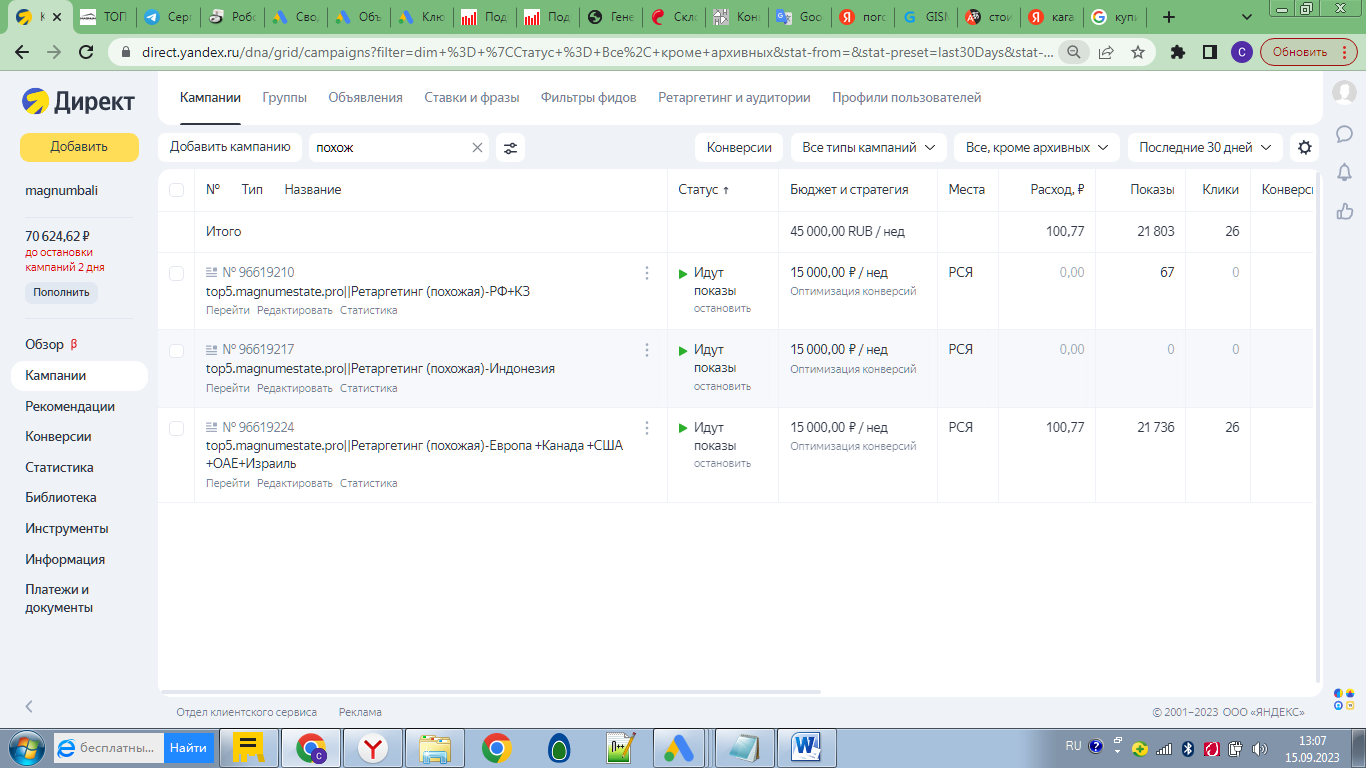Click the thumbs-up feedback icon
Screen dimensions: 1366x768
[x=1344, y=211]
